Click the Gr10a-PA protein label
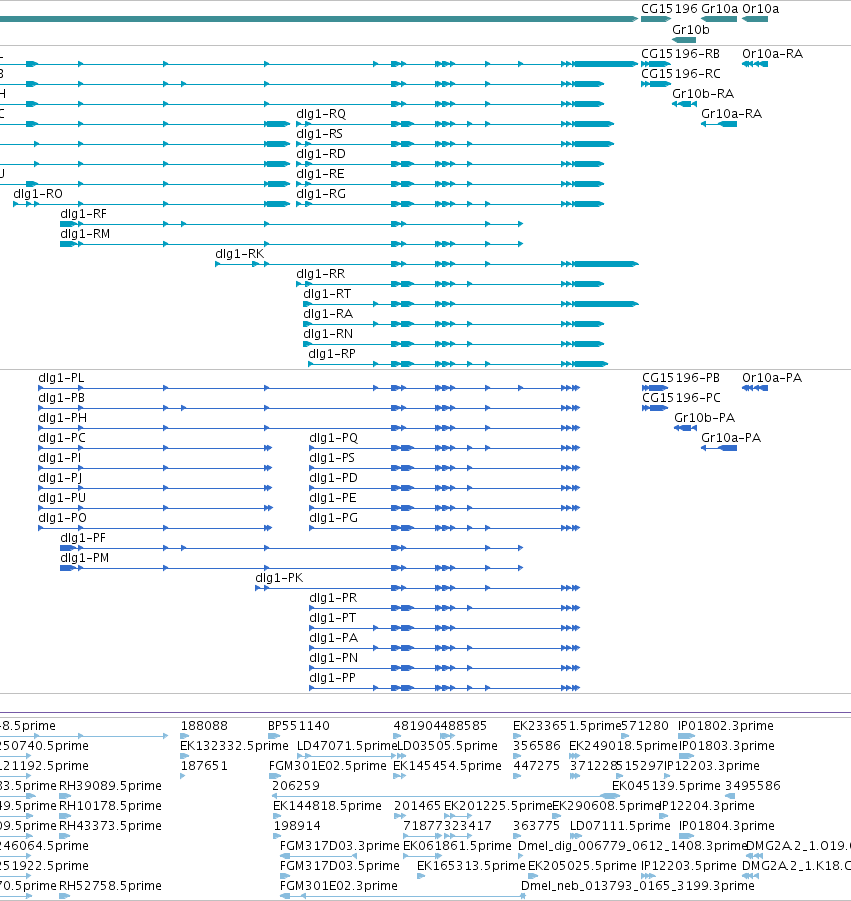 coord(731,438)
